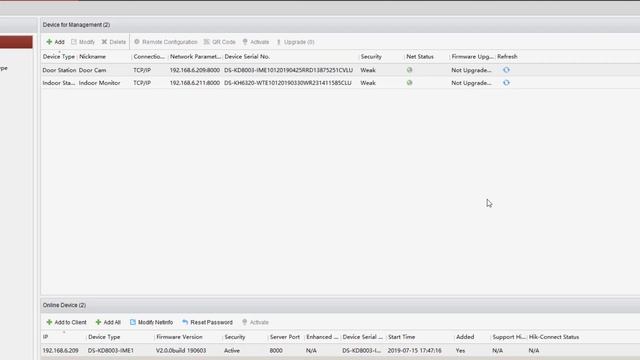Select serial number starting DS-KH6320-WTE1
This screenshot has height=360, width=640.
tap(287, 83)
